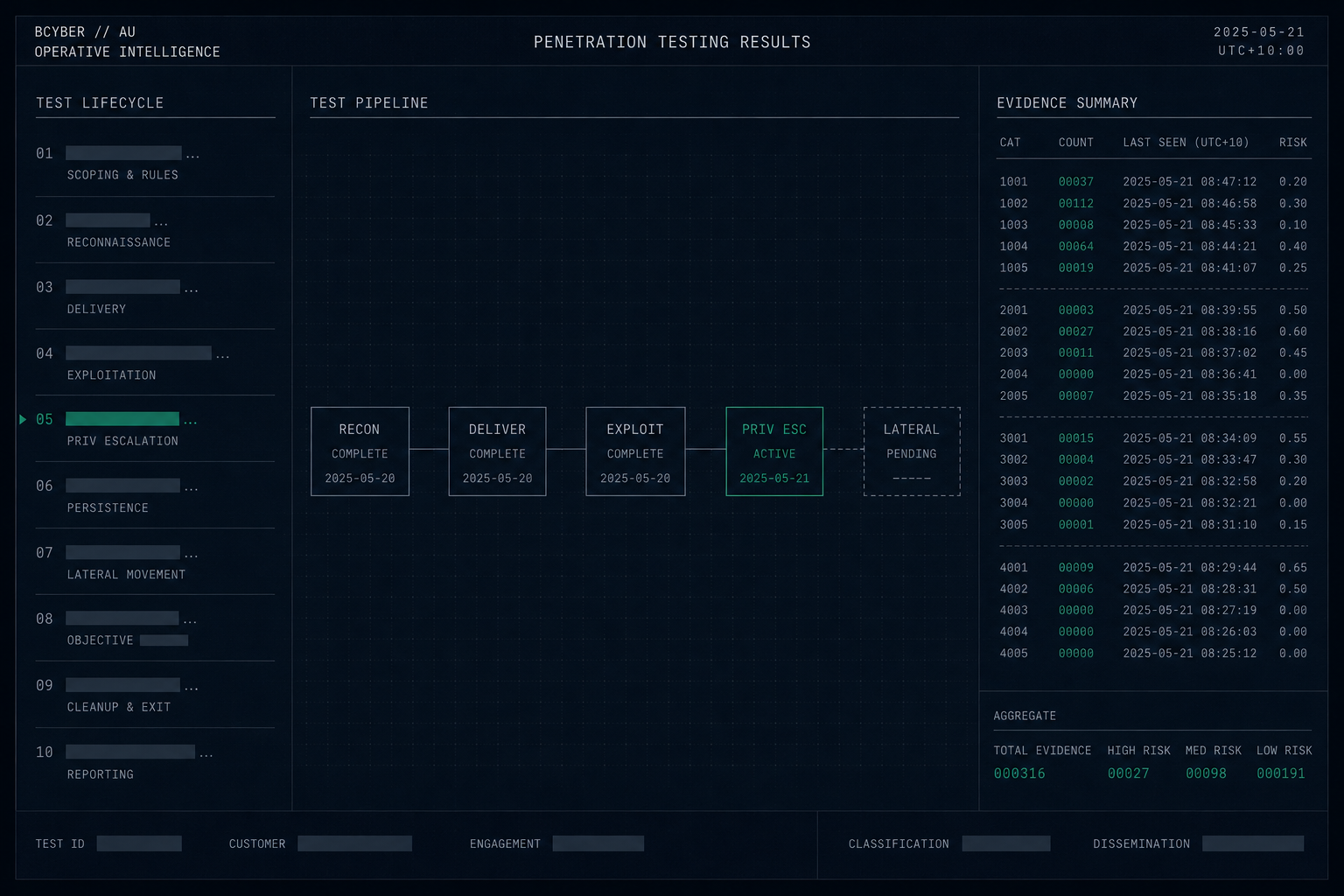Screen dimensions: 1344x896
Task: Click timestamp 08:32:21 in row 3004
Action: (x=1228, y=503)
